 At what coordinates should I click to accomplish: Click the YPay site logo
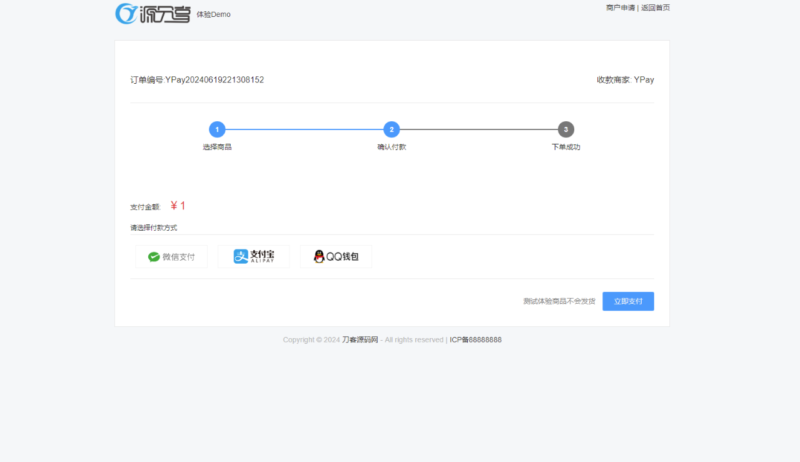click(x=153, y=14)
